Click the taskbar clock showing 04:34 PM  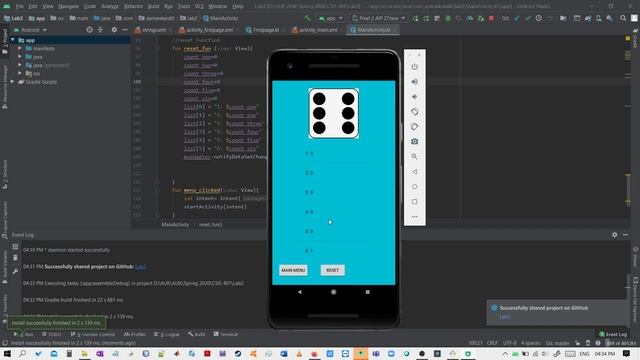pyautogui.click(x=604, y=354)
